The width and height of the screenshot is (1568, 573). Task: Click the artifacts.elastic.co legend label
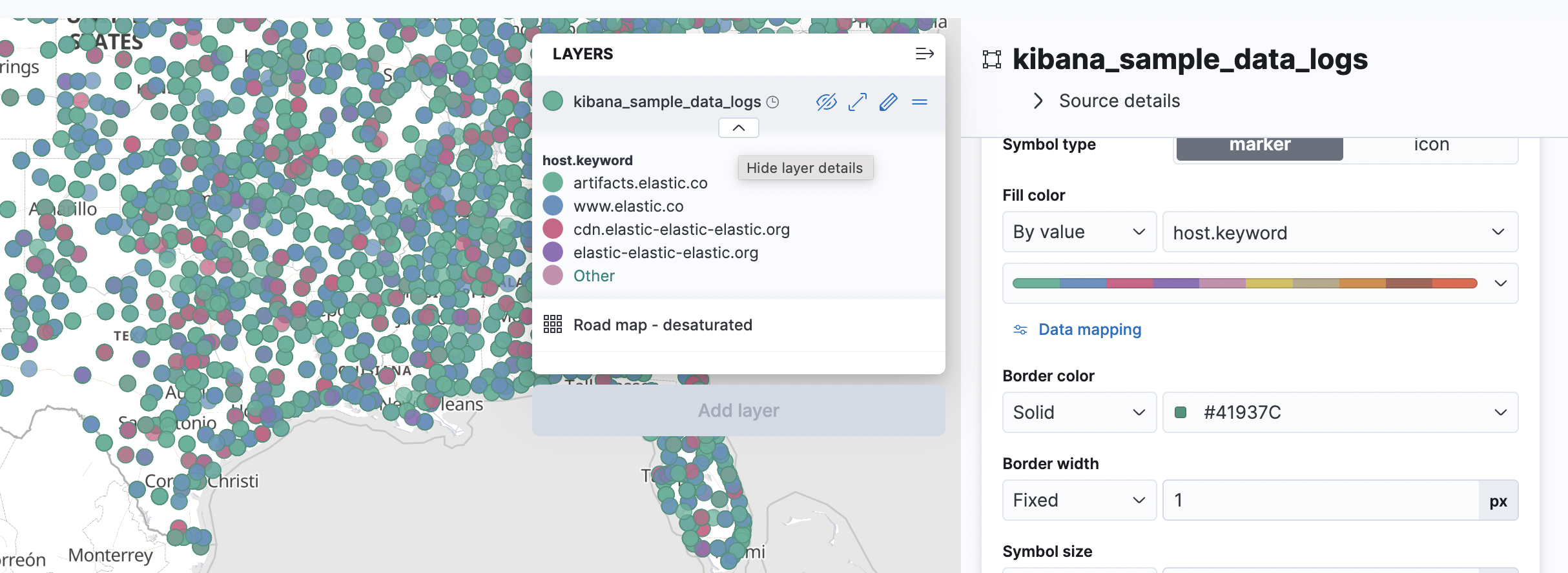[640, 183]
